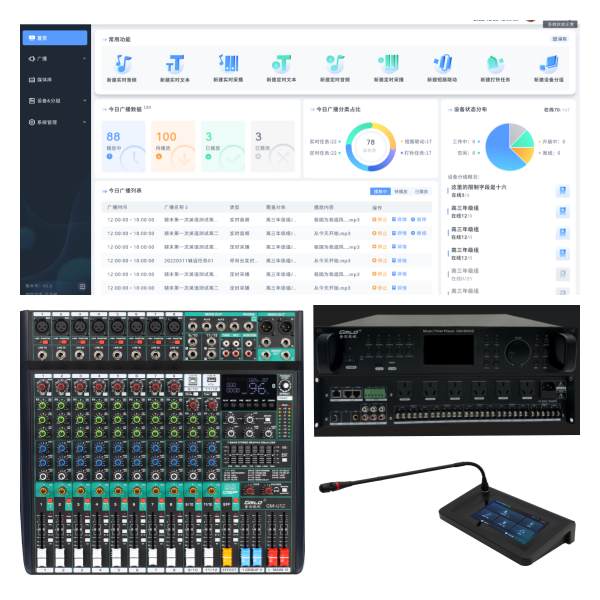This screenshot has height=600, width=600.
Task: Toggle the upgrading-status pie legend entry
Action: [551, 142]
